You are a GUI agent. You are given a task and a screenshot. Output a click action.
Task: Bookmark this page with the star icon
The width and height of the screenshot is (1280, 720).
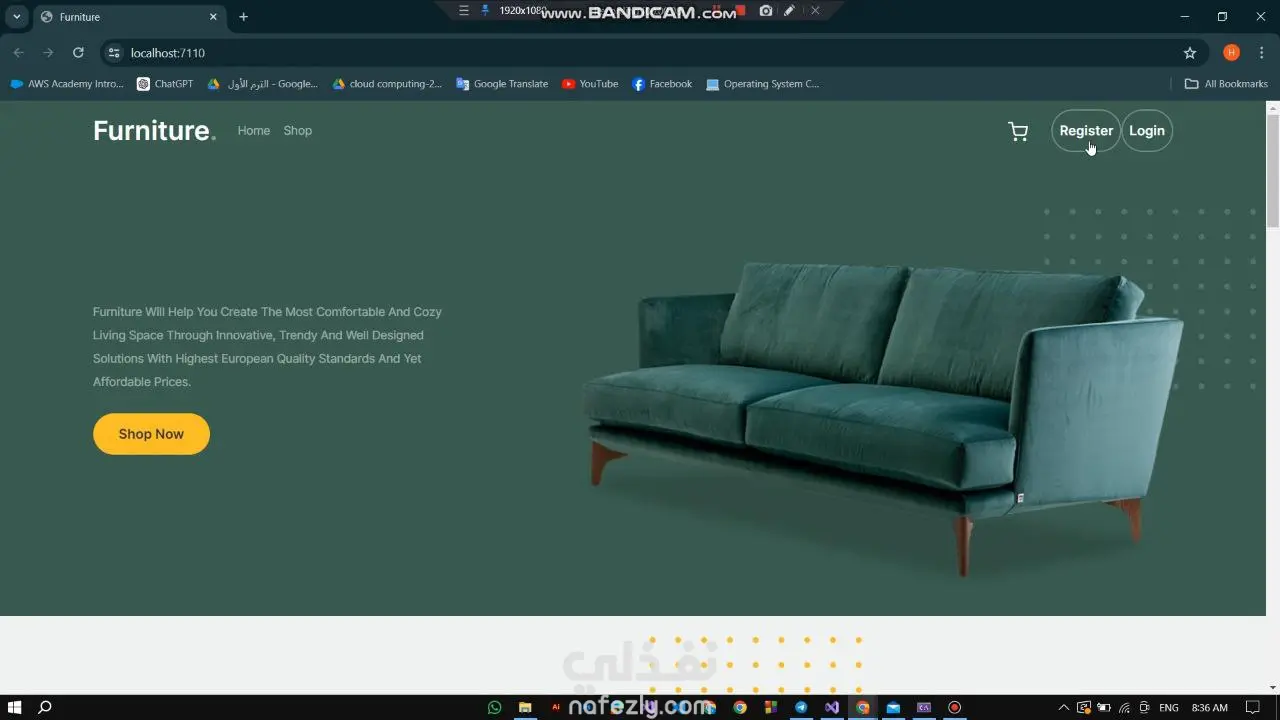coord(1189,53)
